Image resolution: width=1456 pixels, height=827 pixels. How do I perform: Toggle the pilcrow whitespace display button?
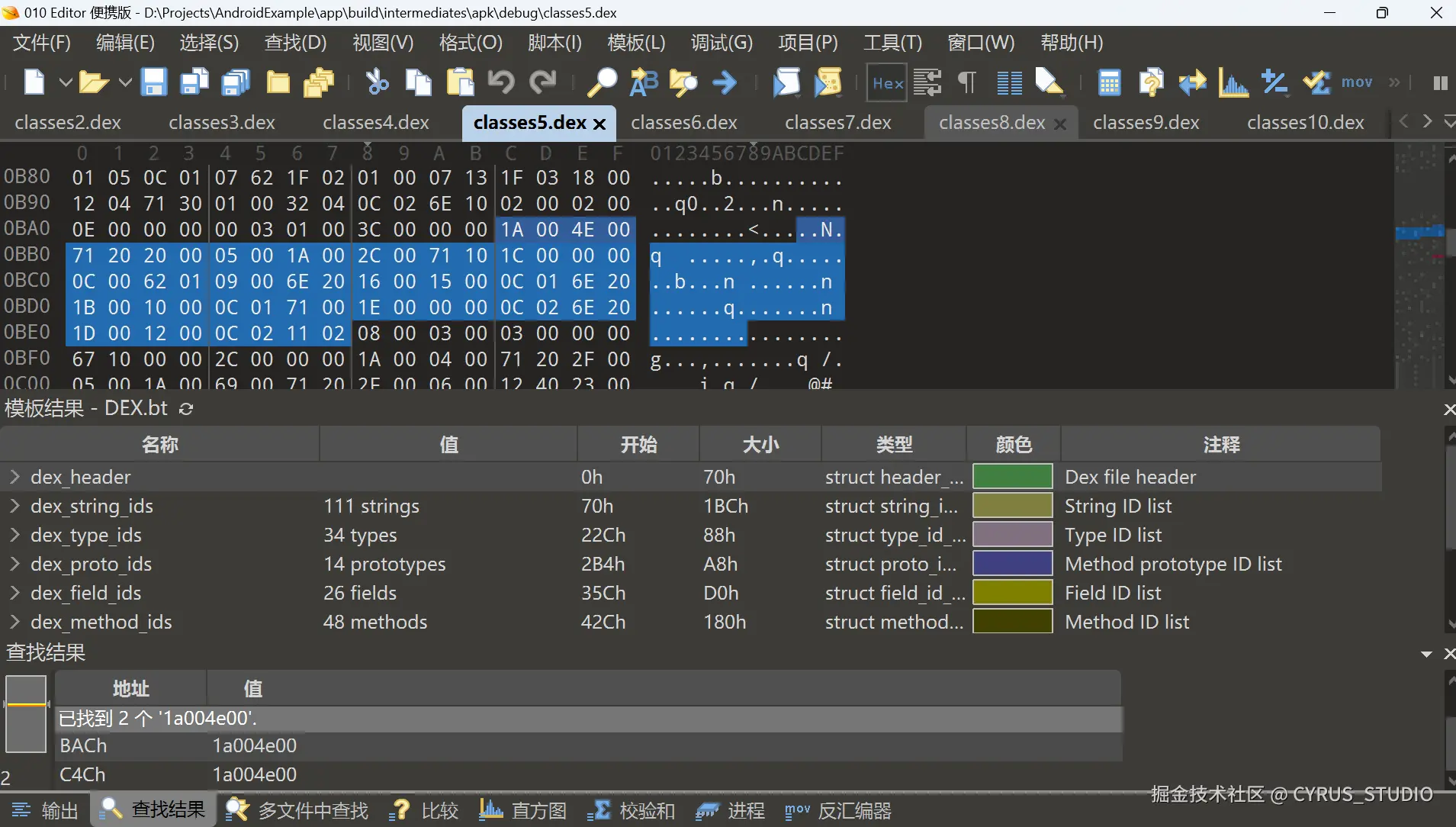[967, 82]
